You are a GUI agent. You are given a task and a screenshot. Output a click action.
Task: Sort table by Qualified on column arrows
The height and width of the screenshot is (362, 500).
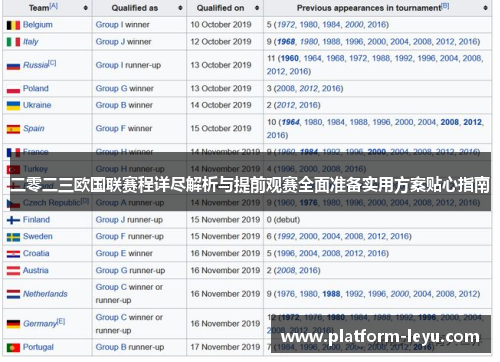point(257,8)
